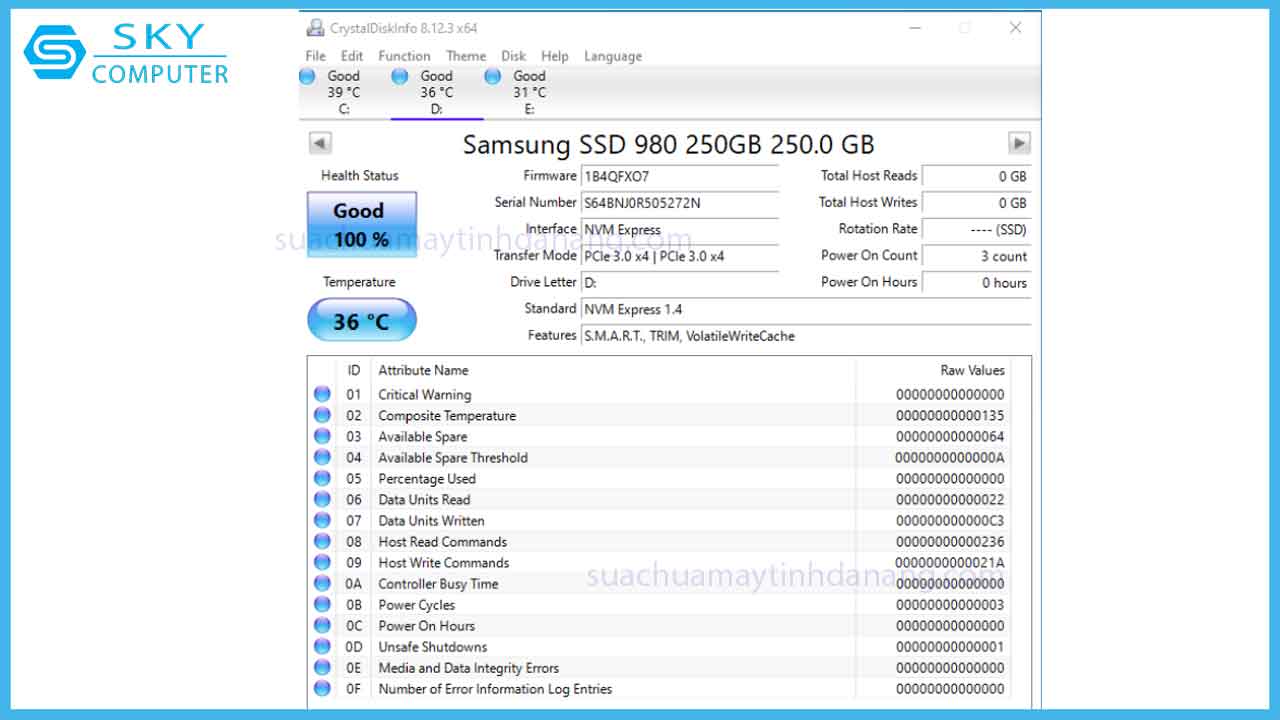The height and width of the screenshot is (720, 1280).
Task: Select the Critical Warning attribute name
Action: [425, 395]
